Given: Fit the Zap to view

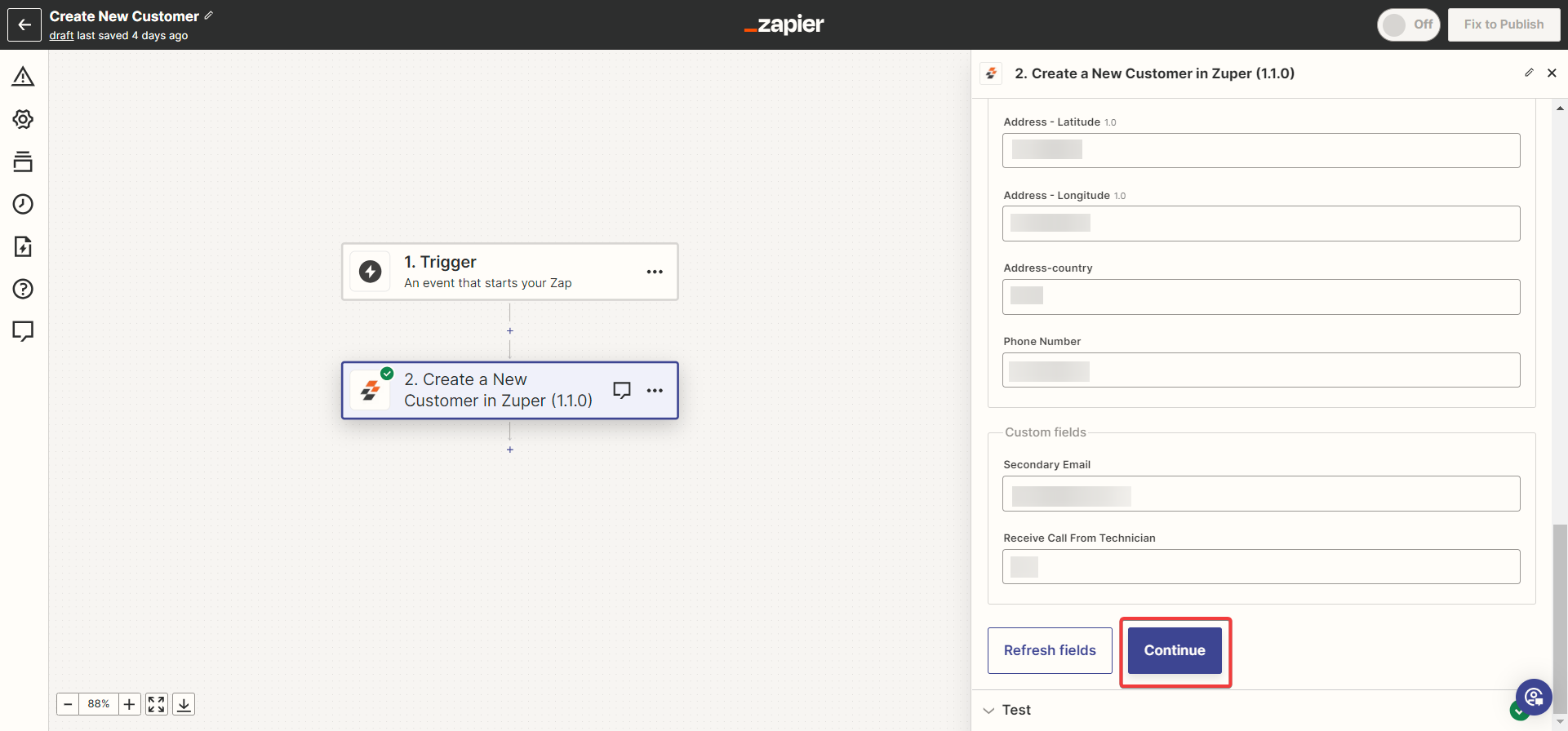Looking at the screenshot, I should click(x=157, y=704).
